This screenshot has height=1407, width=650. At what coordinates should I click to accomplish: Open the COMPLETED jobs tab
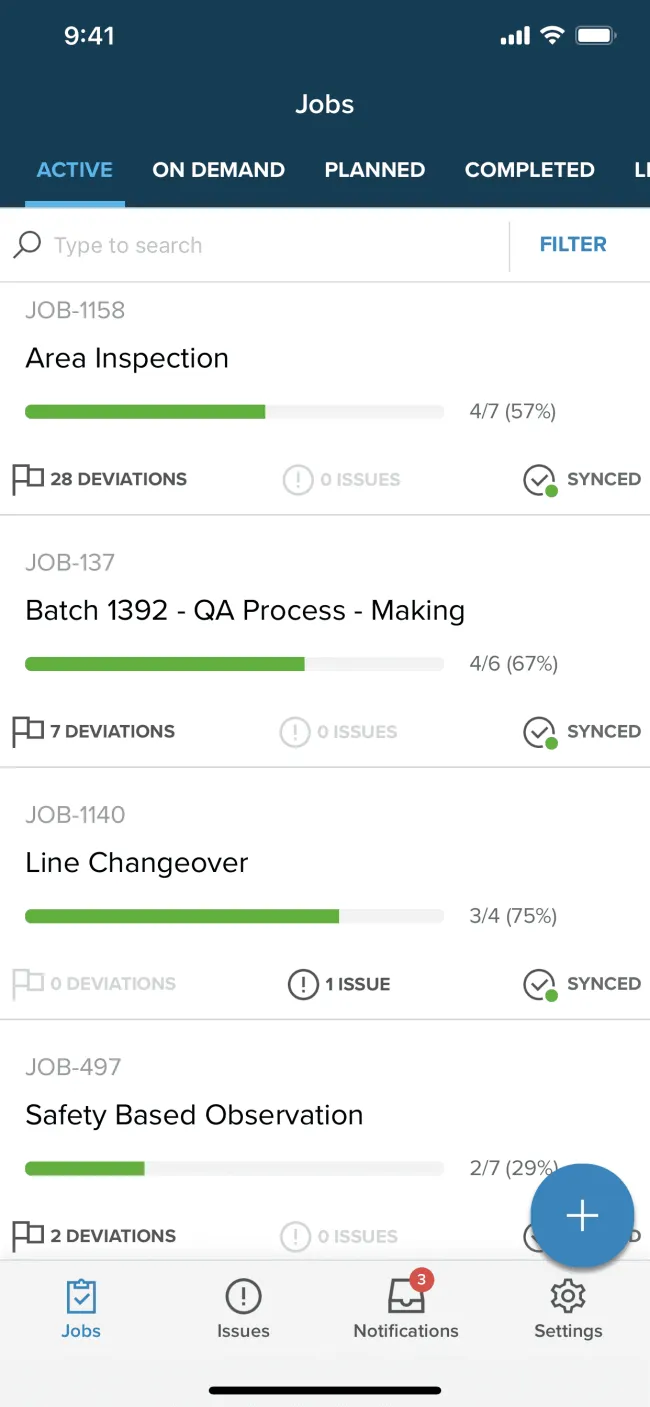(x=530, y=170)
